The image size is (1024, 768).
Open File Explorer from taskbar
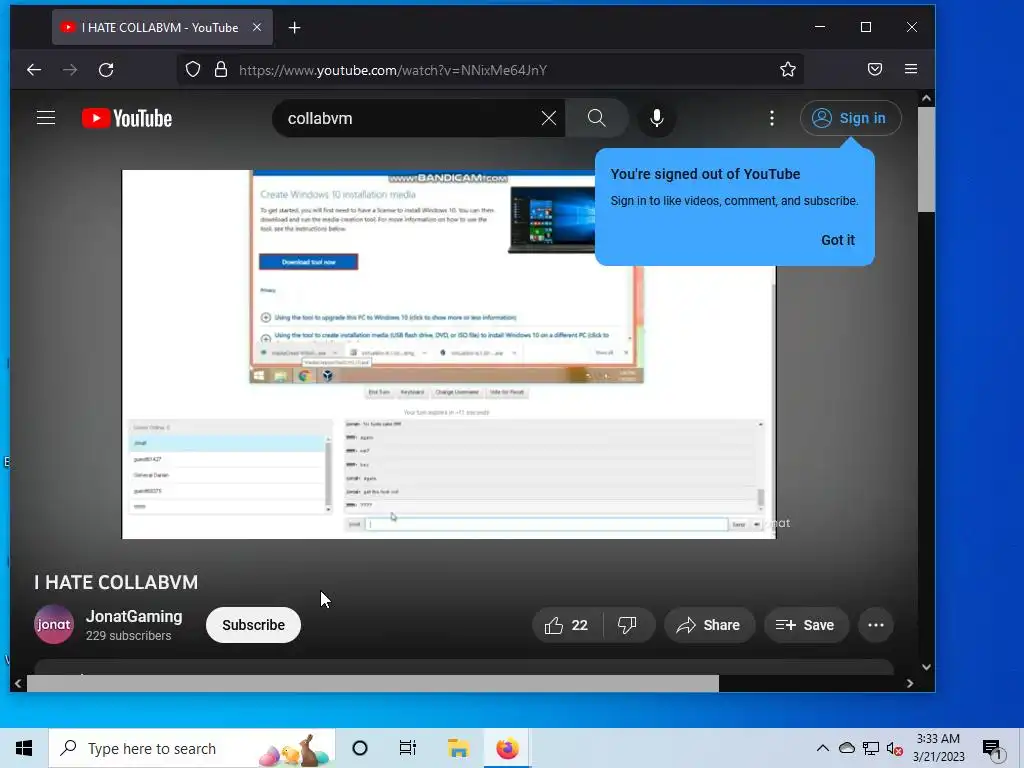pyautogui.click(x=458, y=748)
